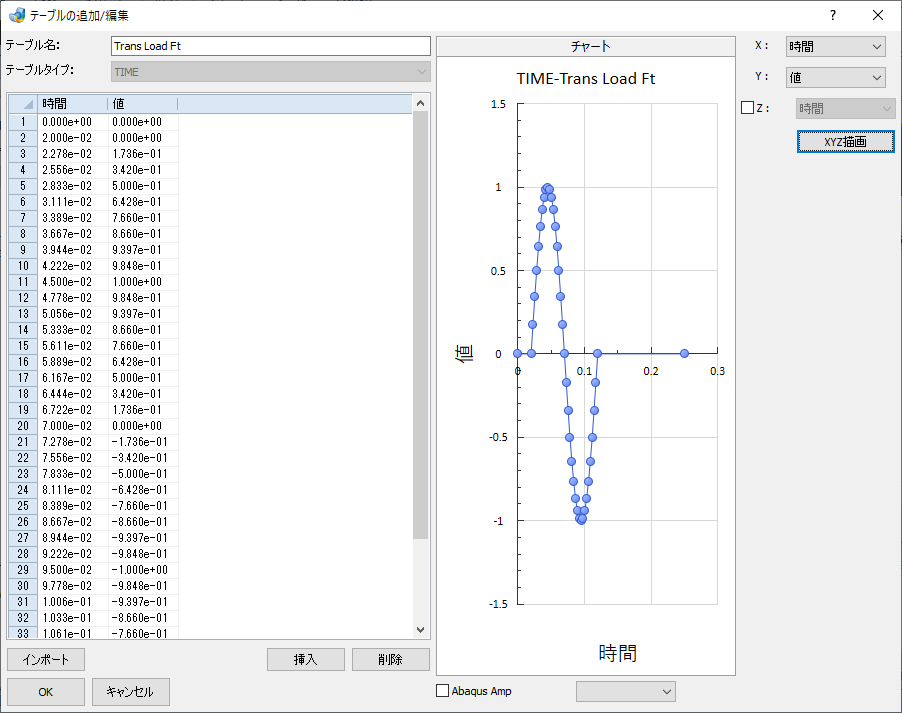Click the application icon in title bar
This screenshot has height=713, width=902.
click(17, 15)
